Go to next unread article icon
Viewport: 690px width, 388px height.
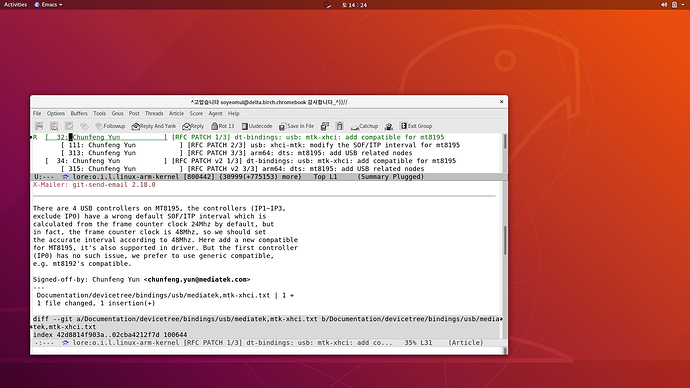tap(54, 126)
